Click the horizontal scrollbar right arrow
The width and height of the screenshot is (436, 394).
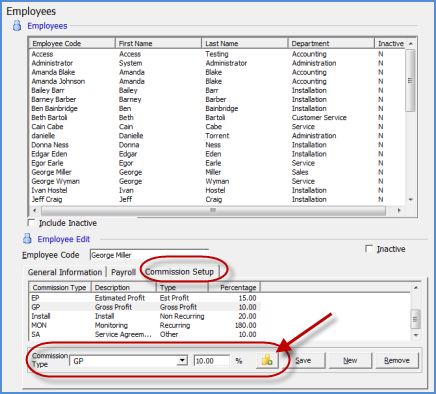(x=399, y=210)
